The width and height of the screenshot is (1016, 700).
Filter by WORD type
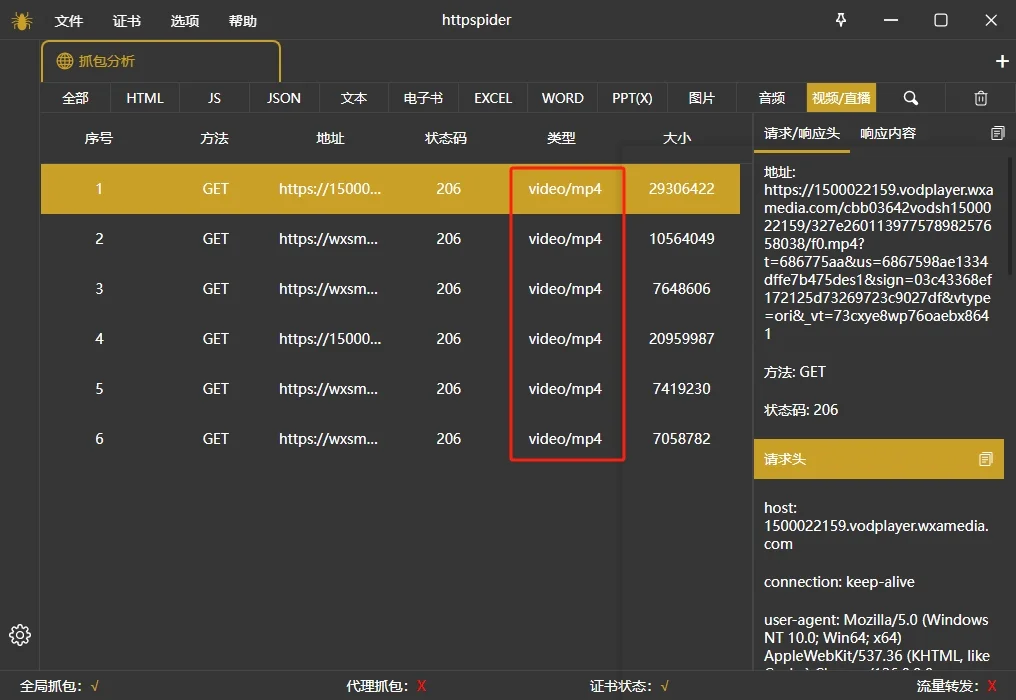(x=562, y=98)
